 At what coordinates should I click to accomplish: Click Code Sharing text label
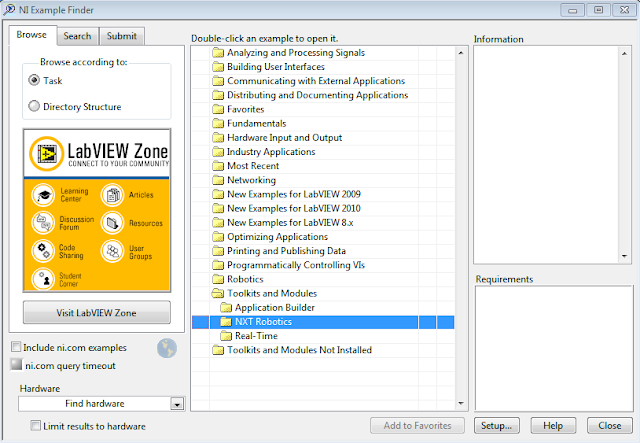pos(71,252)
